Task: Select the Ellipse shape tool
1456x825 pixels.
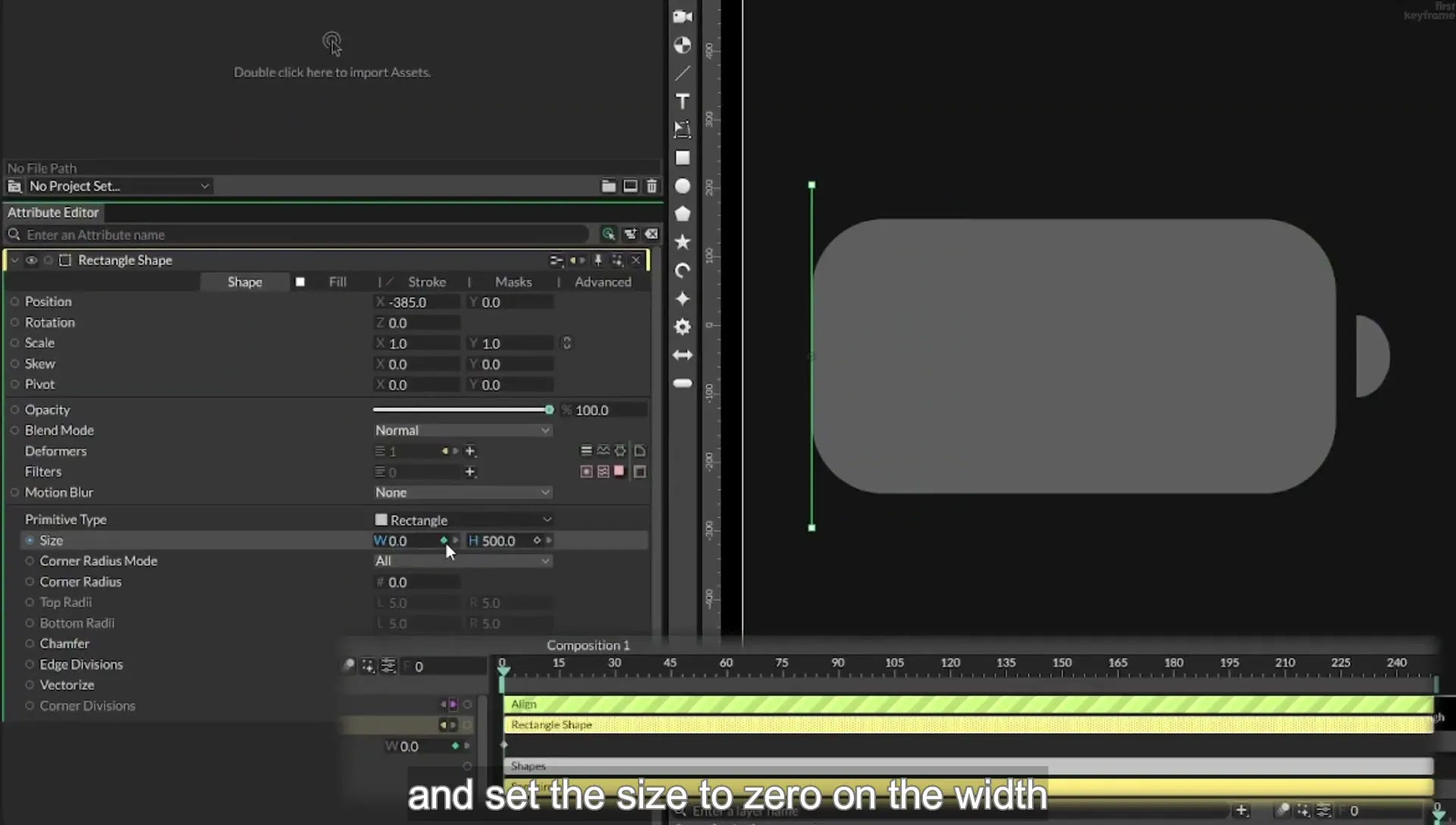Action: click(682, 186)
